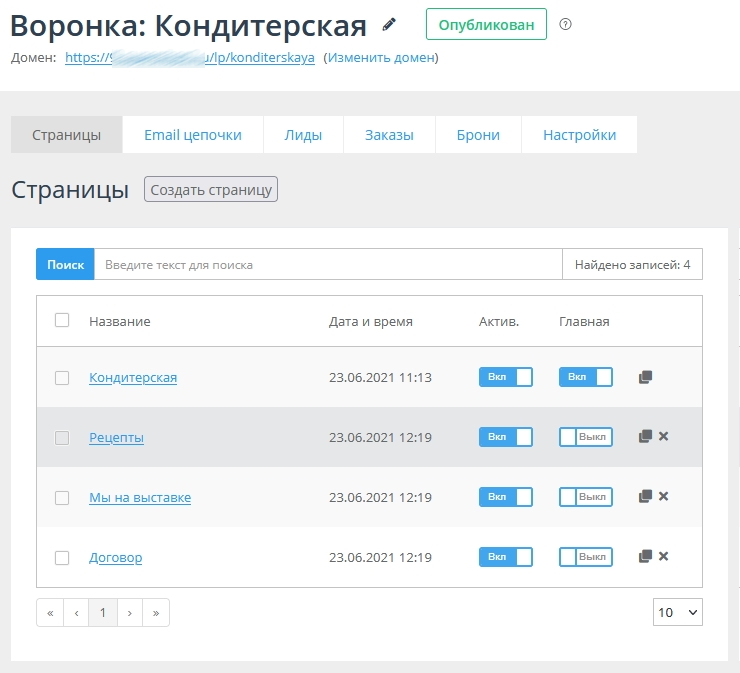Open the rows-per-page dropdown showing 10

(677, 612)
